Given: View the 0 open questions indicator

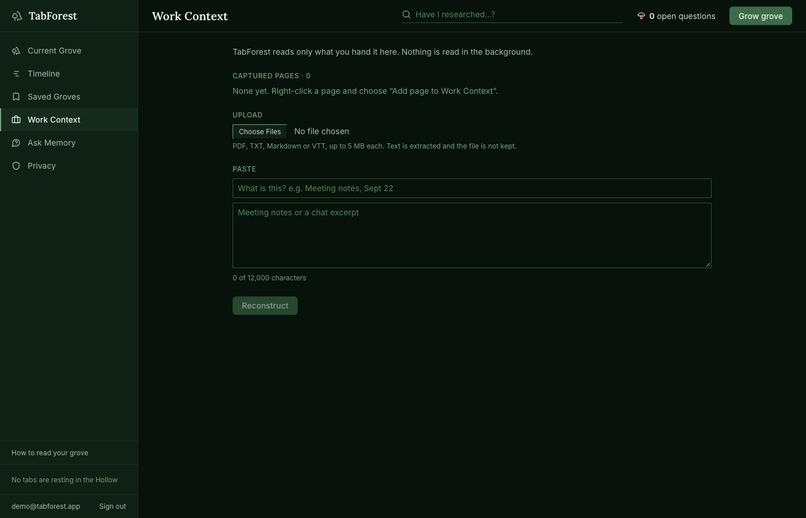Looking at the screenshot, I should point(676,16).
